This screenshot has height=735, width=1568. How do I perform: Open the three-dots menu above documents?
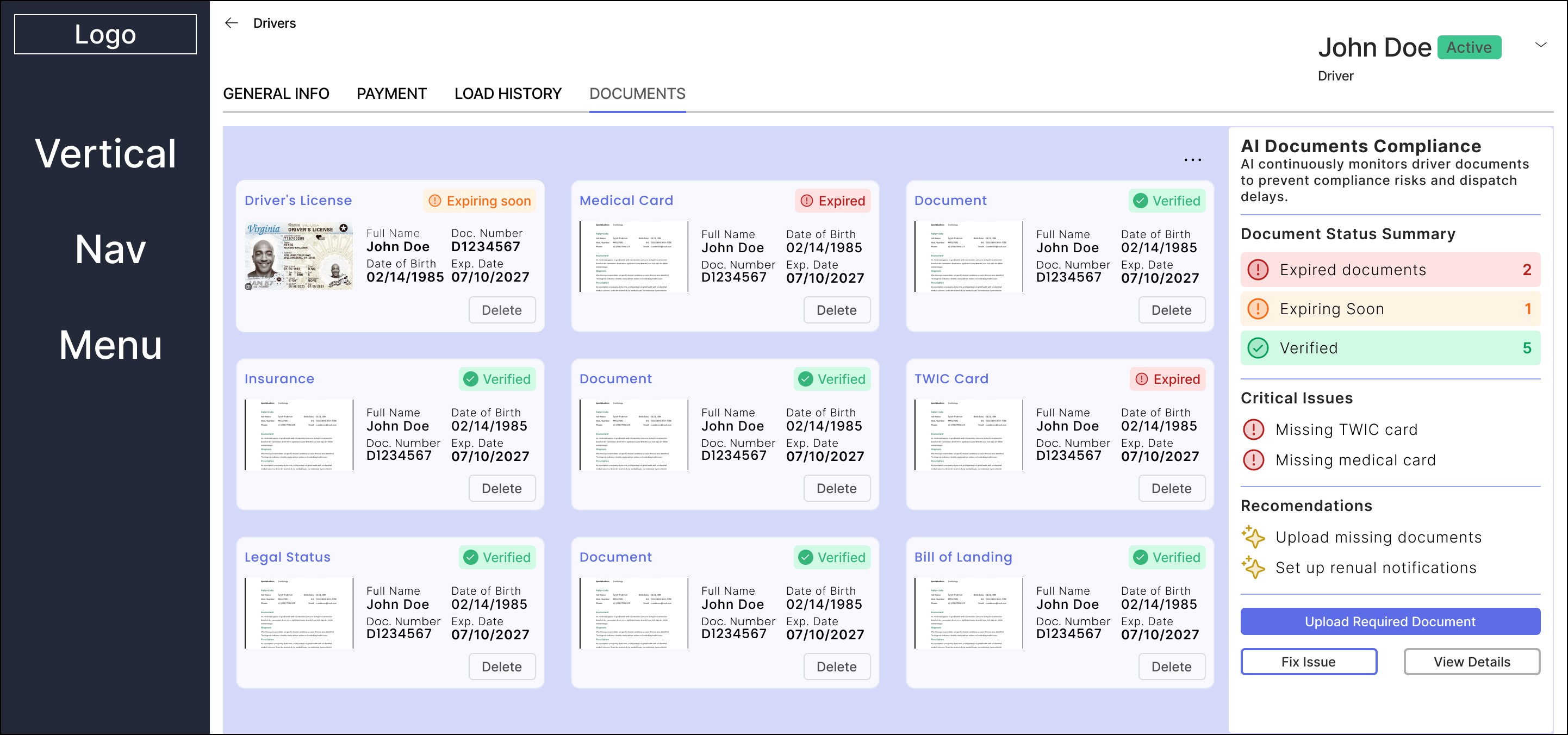click(1192, 160)
